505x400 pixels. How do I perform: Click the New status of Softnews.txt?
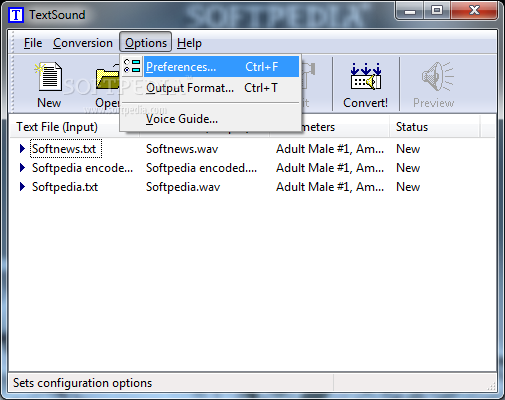point(408,149)
